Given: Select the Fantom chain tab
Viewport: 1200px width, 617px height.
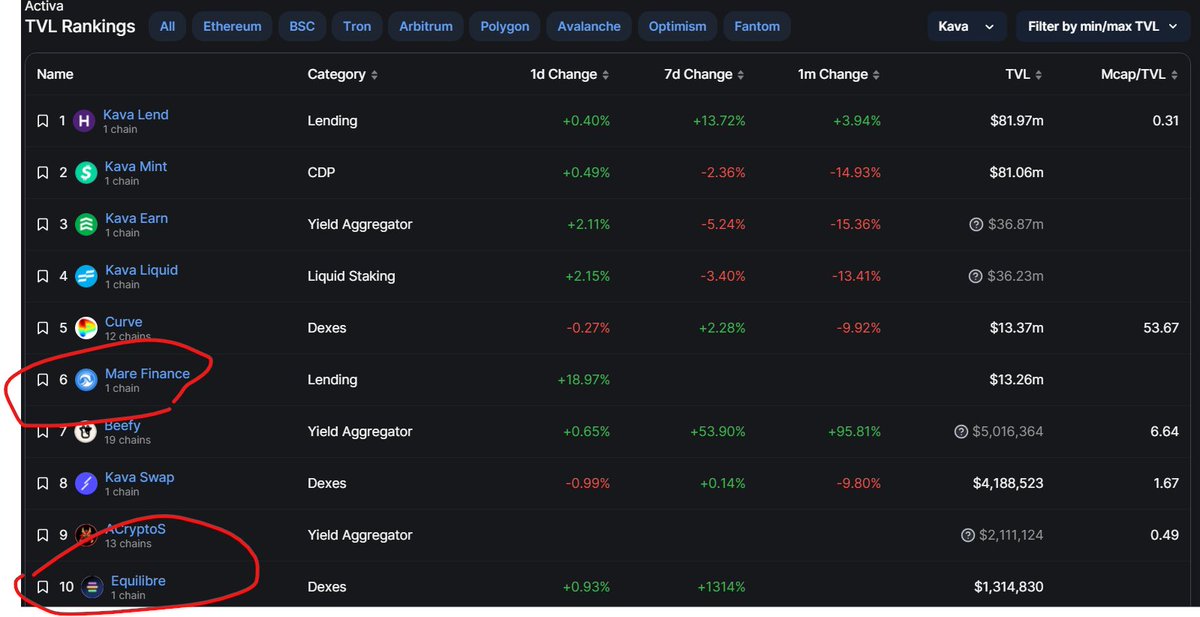Looking at the screenshot, I should pyautogui.click(x=757, y=26).
